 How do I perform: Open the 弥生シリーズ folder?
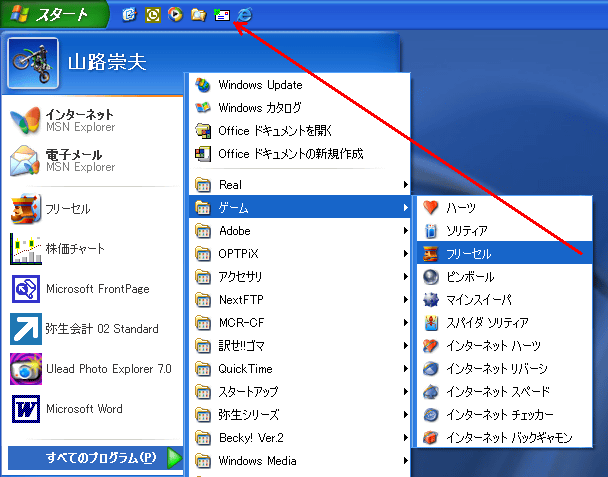click(x=299, y=415)
